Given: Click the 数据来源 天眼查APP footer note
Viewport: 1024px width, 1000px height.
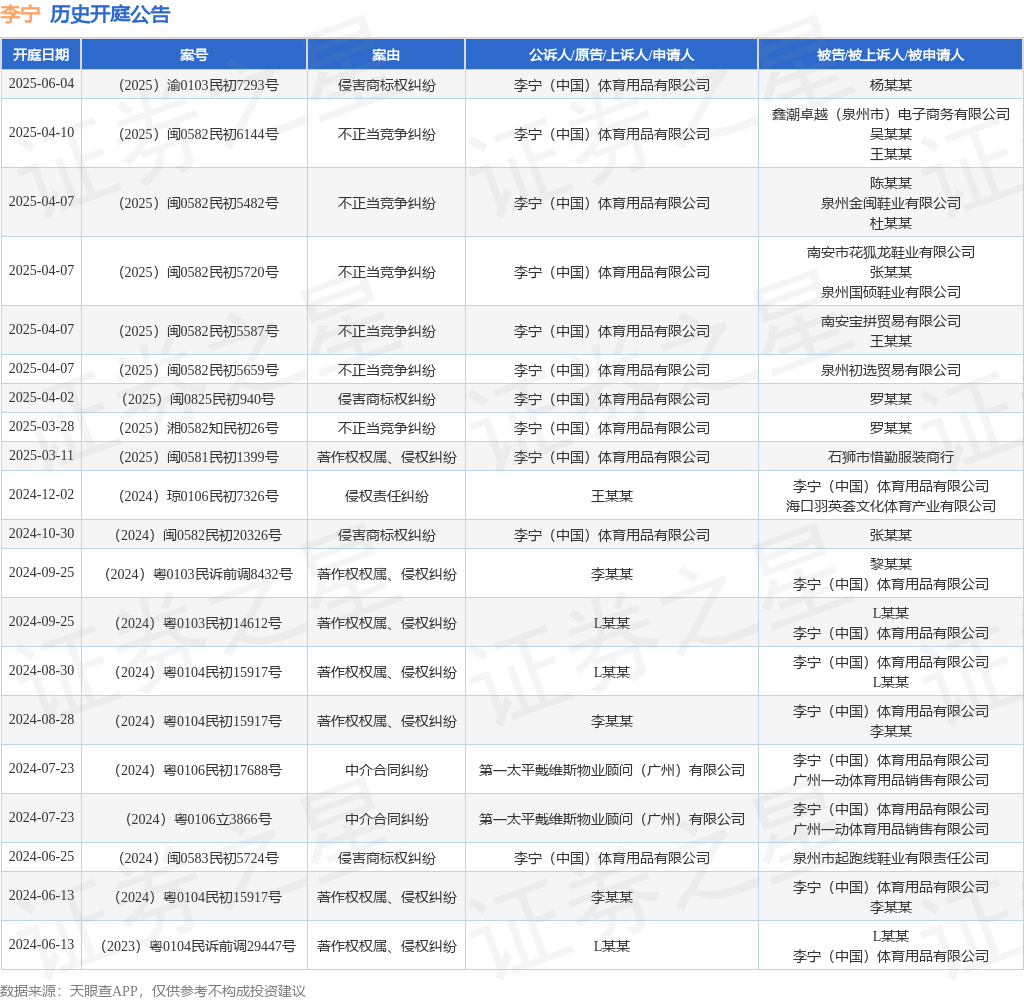Looking at the screenshot, I should click(153, 991).
